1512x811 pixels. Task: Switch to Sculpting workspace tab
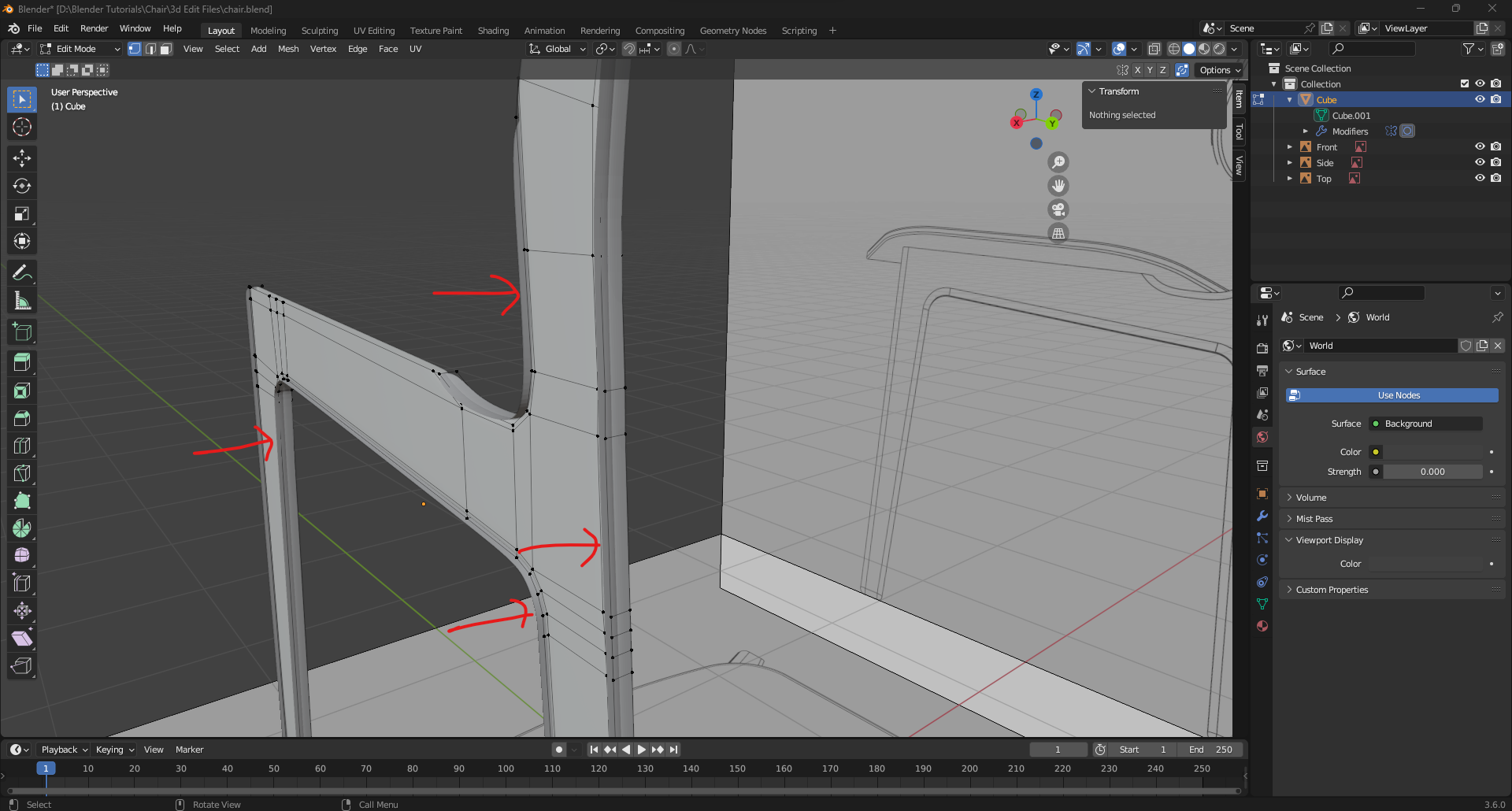pos(320,31)
